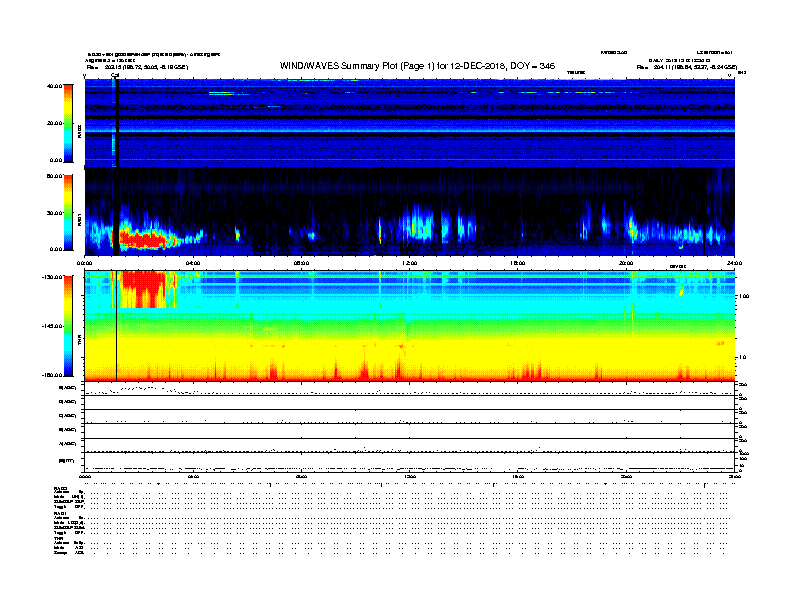
Task: Click the 20.00 label on RAD2 color scale
Action: tap(55, 123)
